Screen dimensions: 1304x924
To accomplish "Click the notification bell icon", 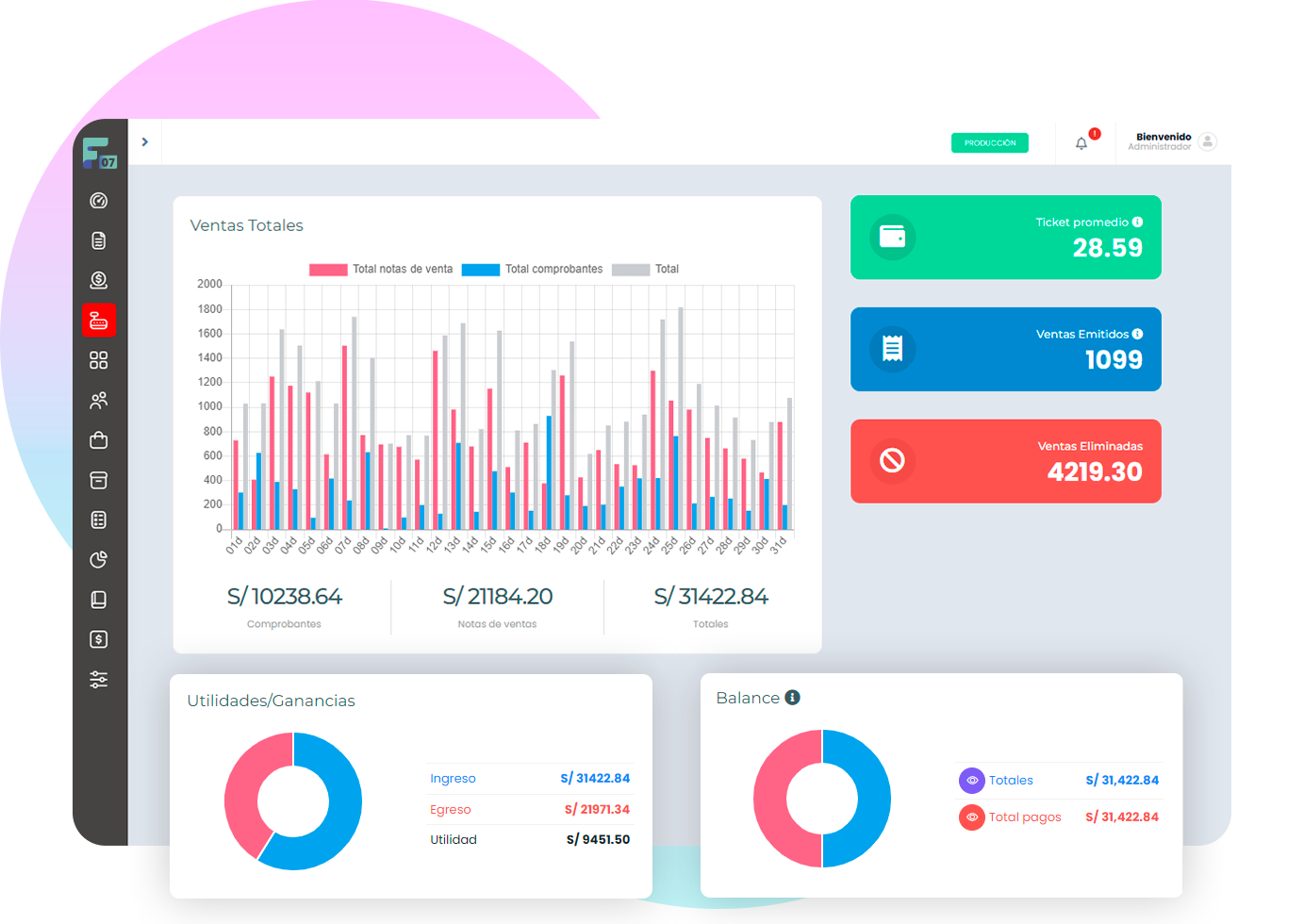I will point(1081,143).
